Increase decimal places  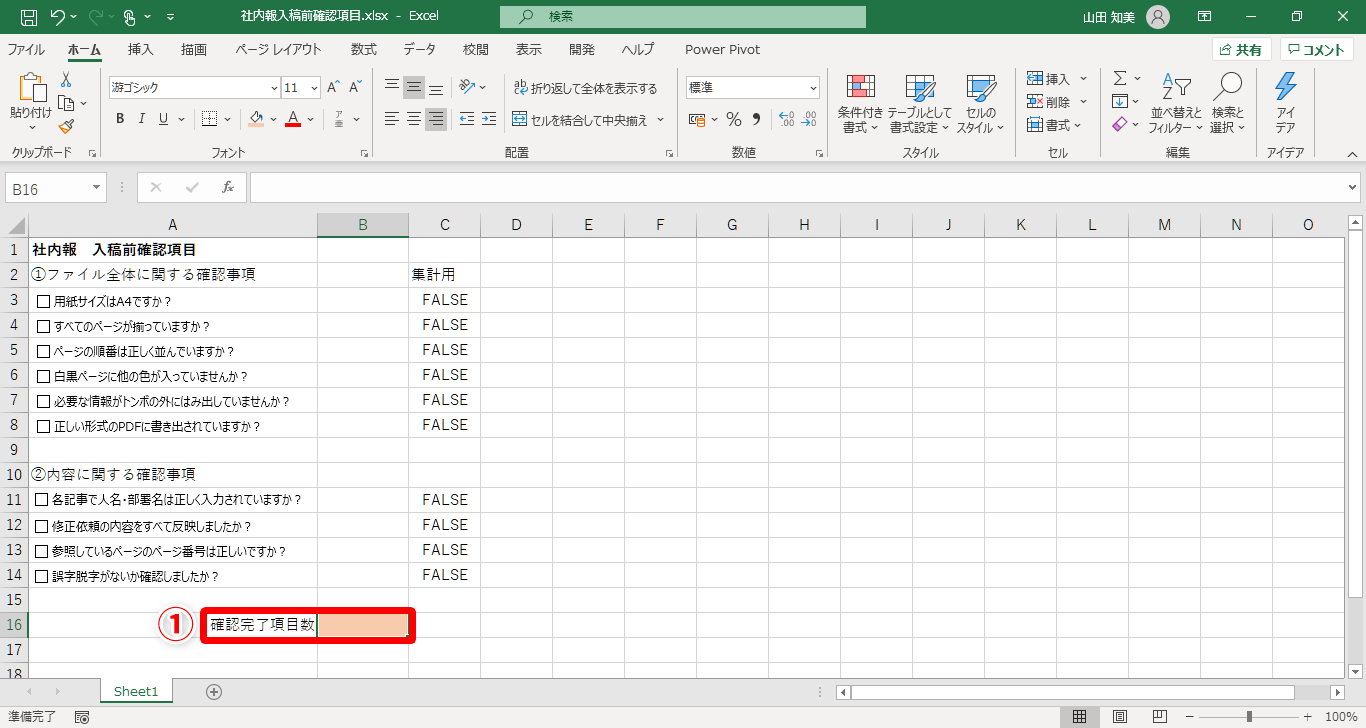[x=786, y=119]
